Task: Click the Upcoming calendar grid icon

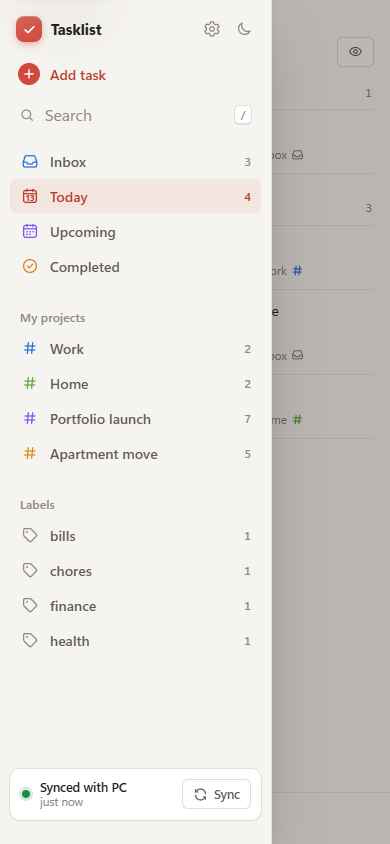Action: pos(30,231)
